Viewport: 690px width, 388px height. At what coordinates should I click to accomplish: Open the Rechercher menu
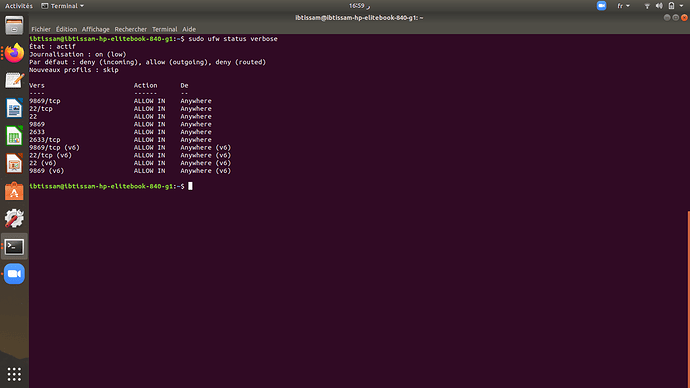coord(131,29)
